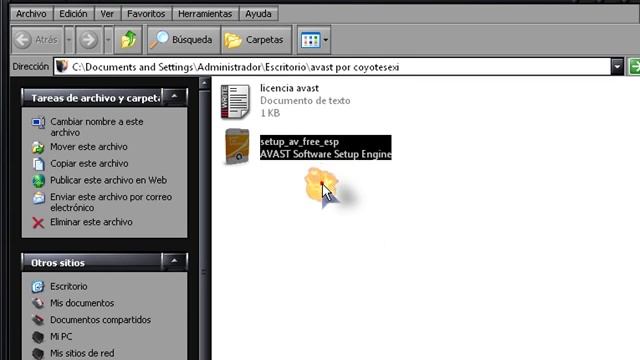Open Documentos compartidos link
Screen dimensions: 640x360
click(100, 320)
